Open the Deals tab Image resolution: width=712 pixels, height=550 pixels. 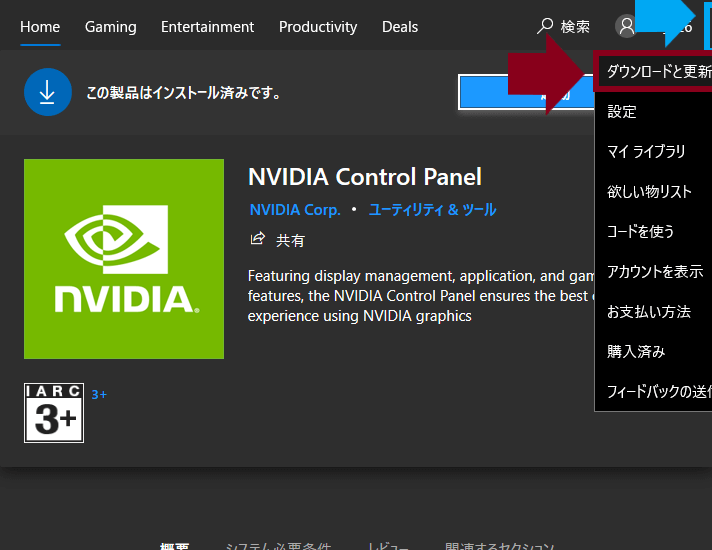(x=399, y=27)
